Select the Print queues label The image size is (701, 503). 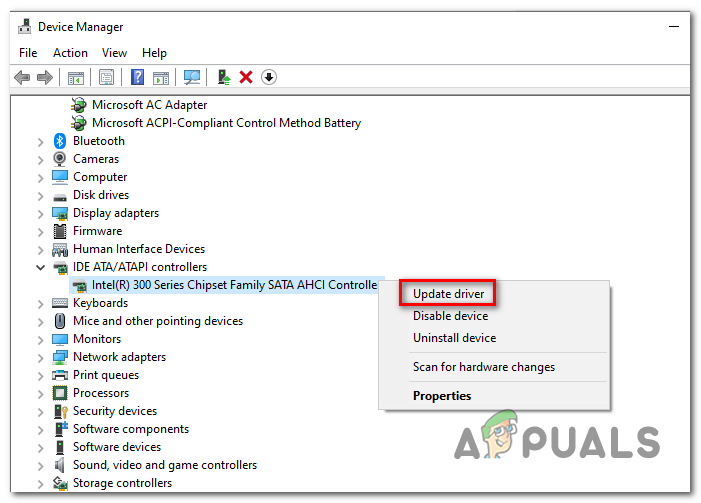pos(106,375)
